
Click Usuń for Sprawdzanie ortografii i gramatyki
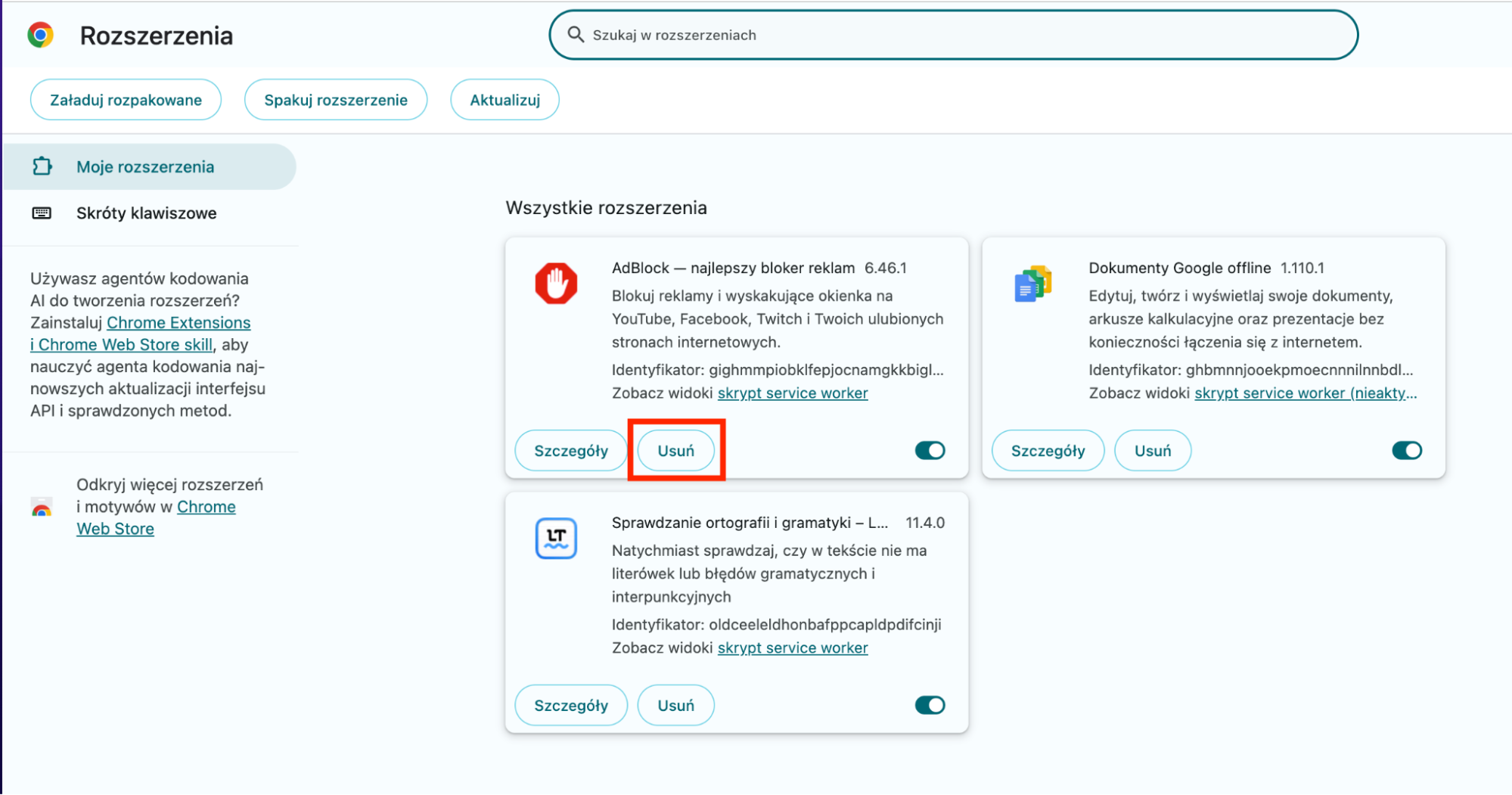[675, 706]
